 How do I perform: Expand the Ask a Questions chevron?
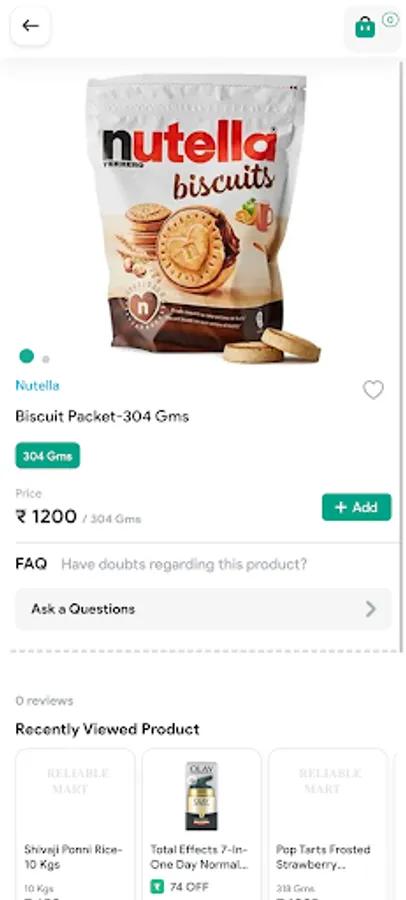point(371,609)
